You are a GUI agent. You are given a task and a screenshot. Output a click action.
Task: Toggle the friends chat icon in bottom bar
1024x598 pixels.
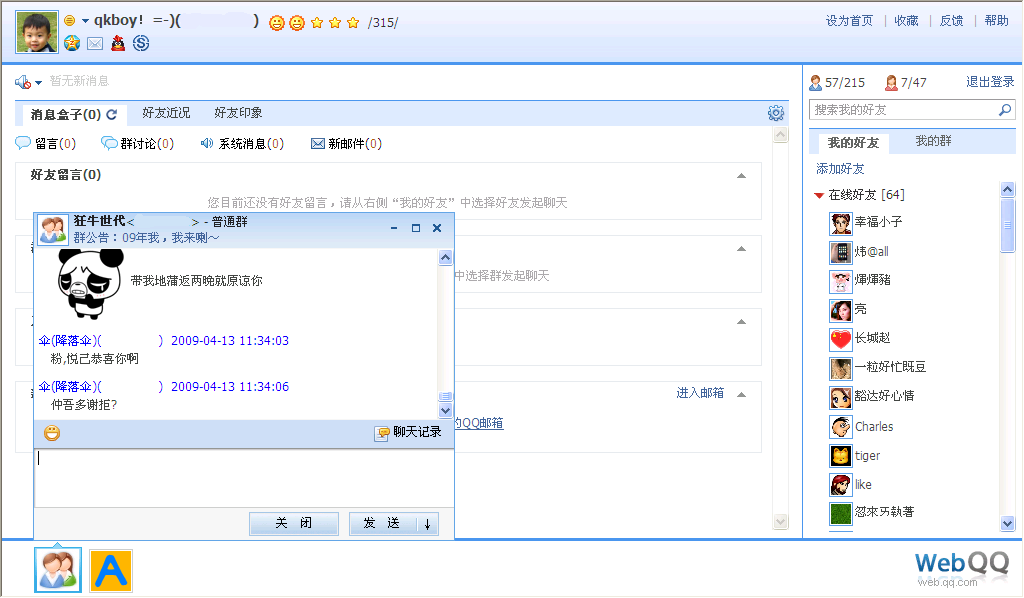(x=58, y=570)
